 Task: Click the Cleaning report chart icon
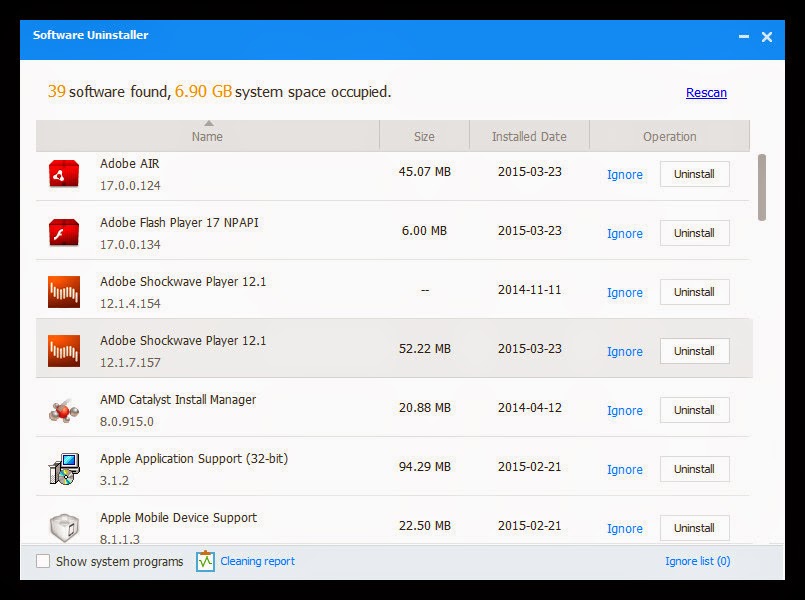tap(205, 561)
